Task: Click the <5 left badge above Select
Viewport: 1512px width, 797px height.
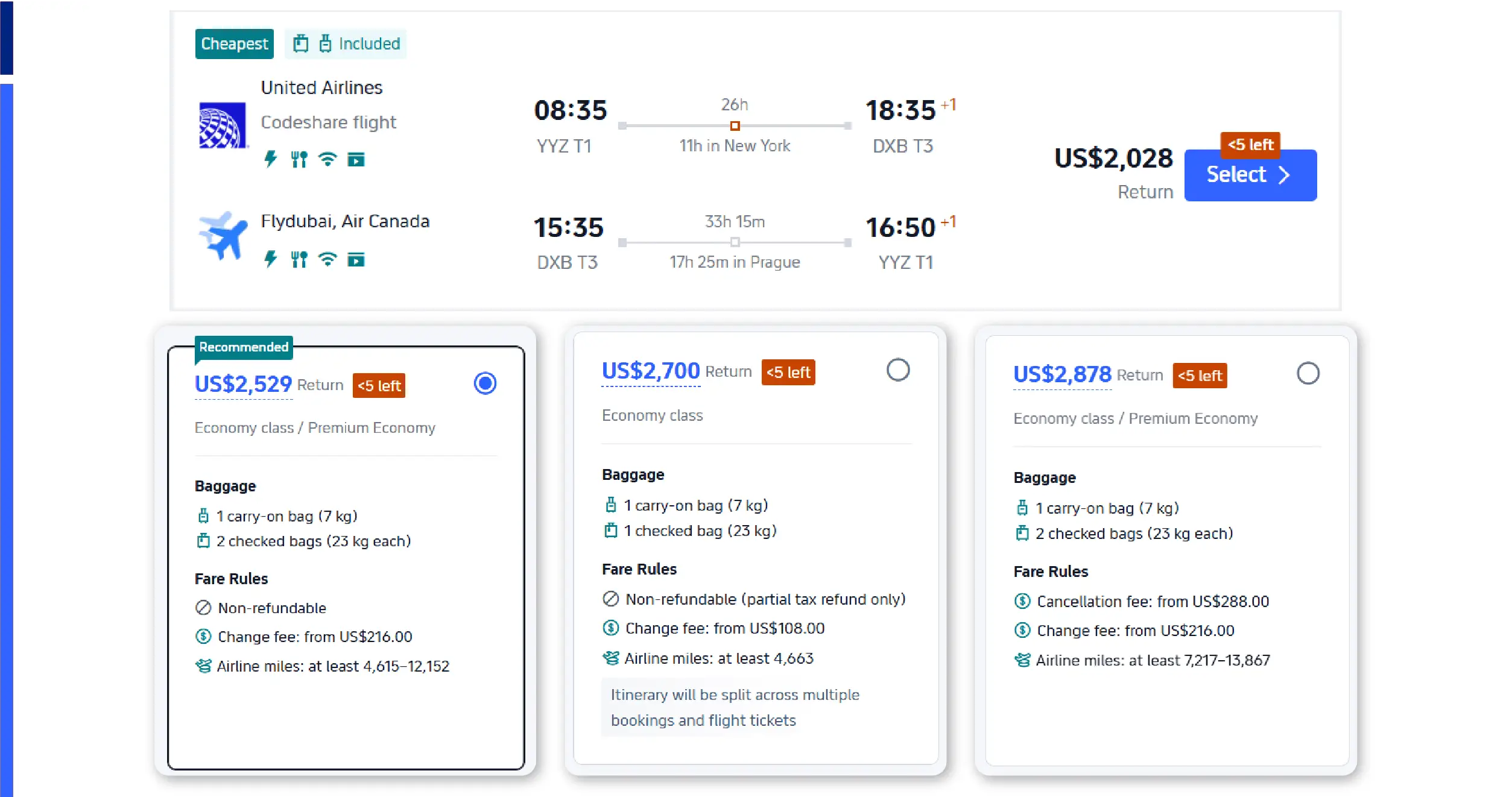Action: tap(1250, 145)
